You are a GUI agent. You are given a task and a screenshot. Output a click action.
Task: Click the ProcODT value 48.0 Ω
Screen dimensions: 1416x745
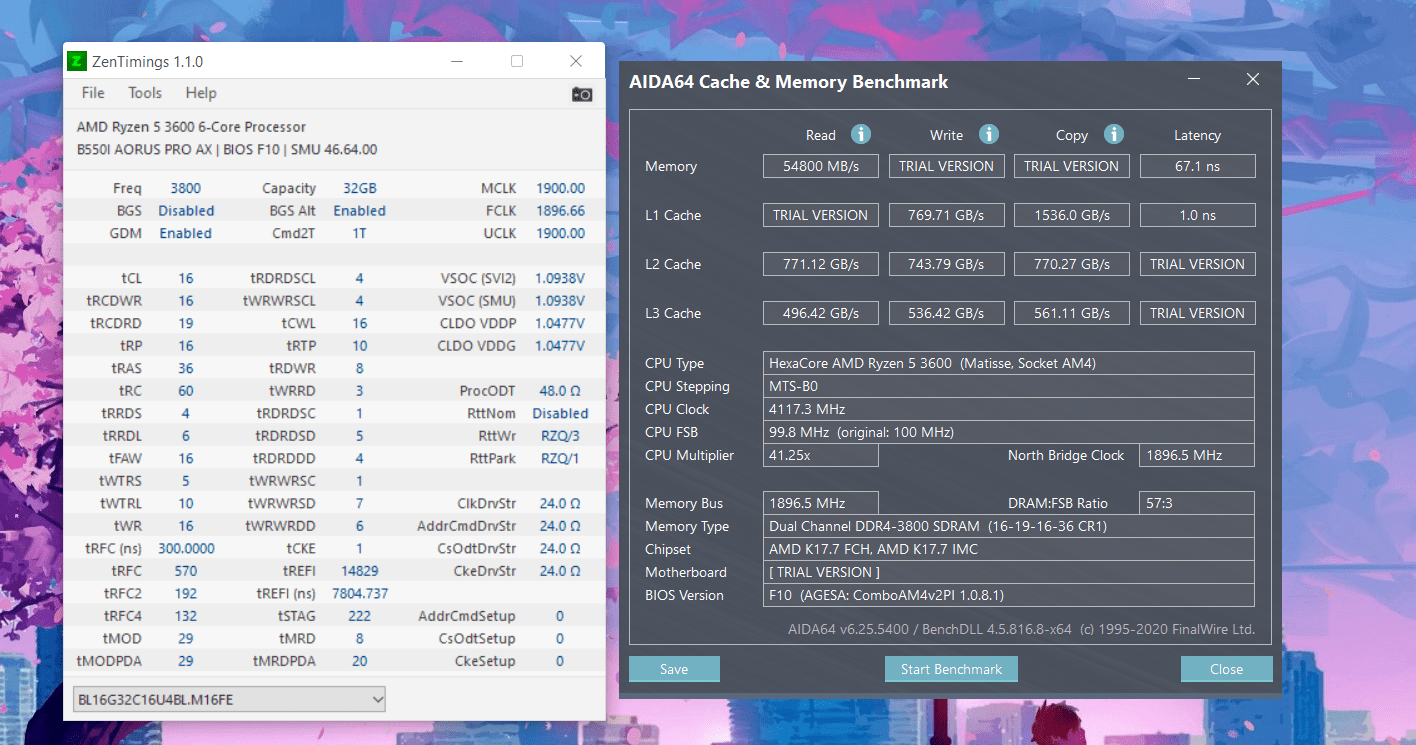point(560,391)
